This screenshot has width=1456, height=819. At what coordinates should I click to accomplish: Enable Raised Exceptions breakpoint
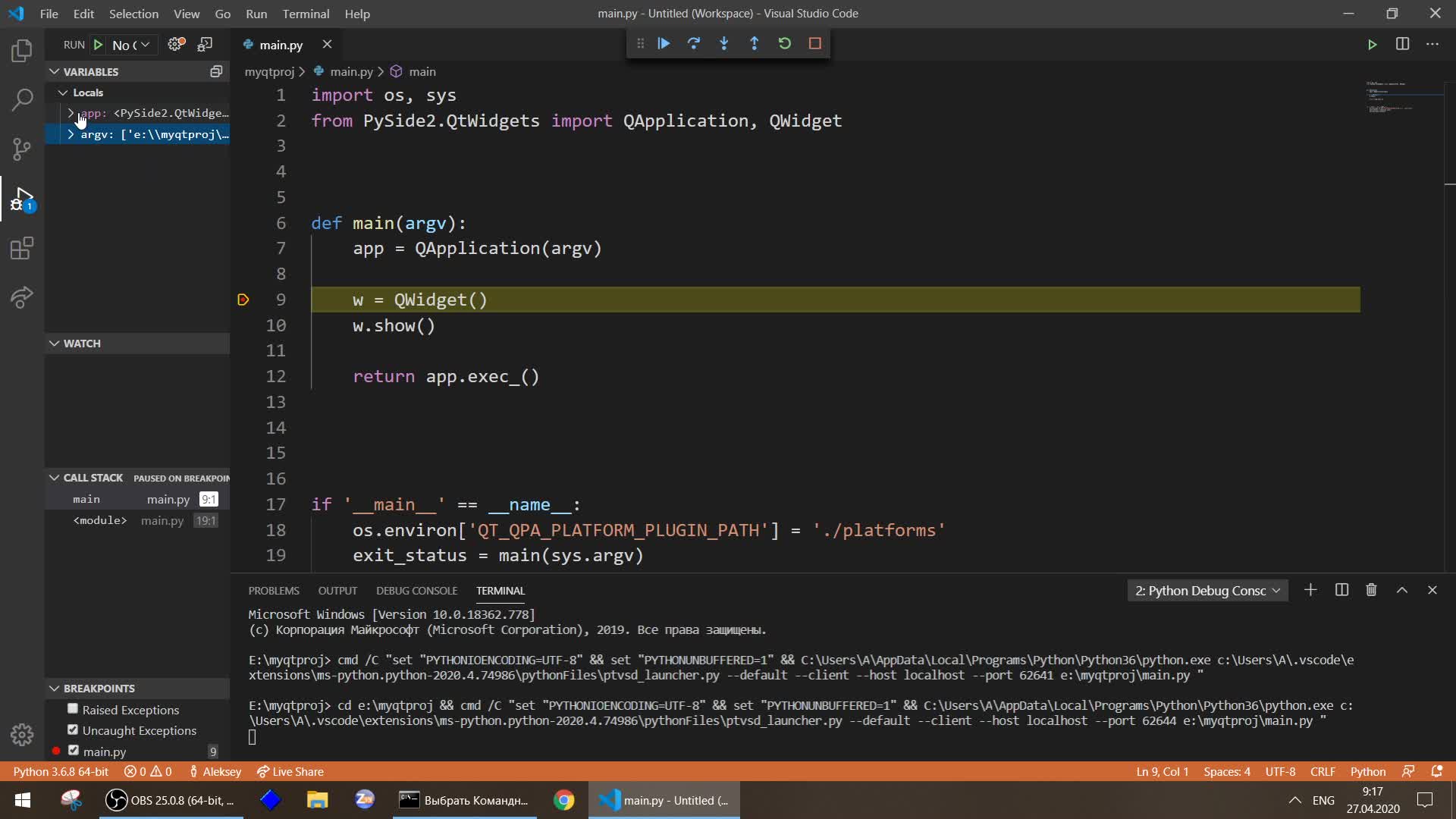pos(73,709)
